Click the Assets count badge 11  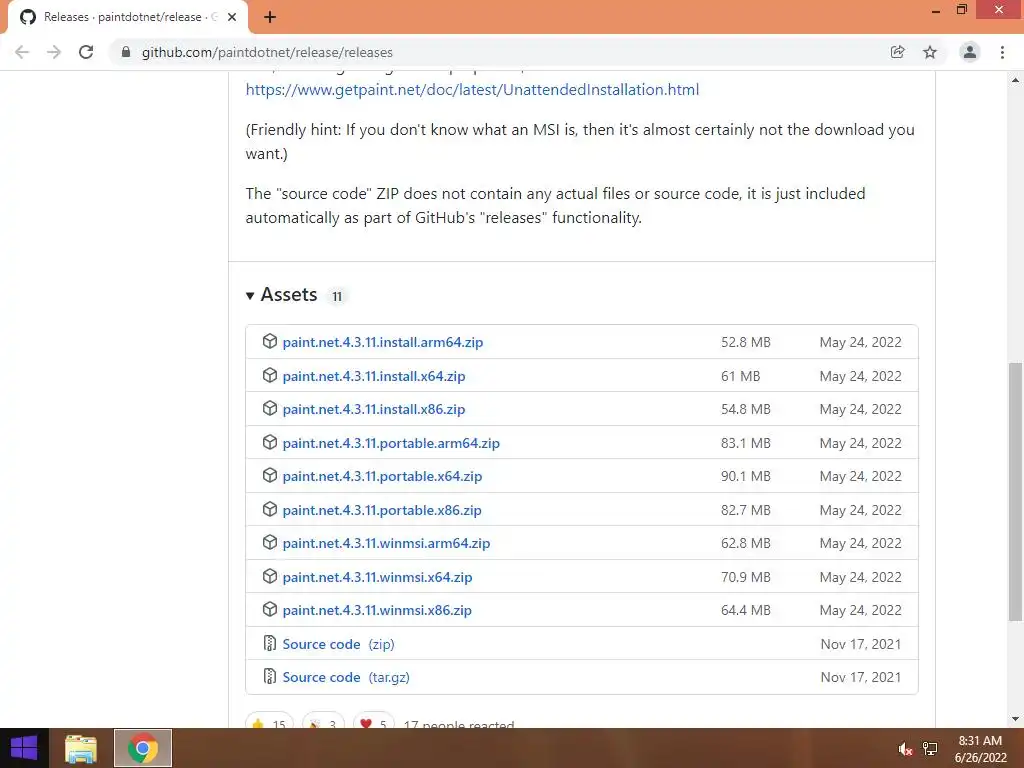tap(337, 296)
